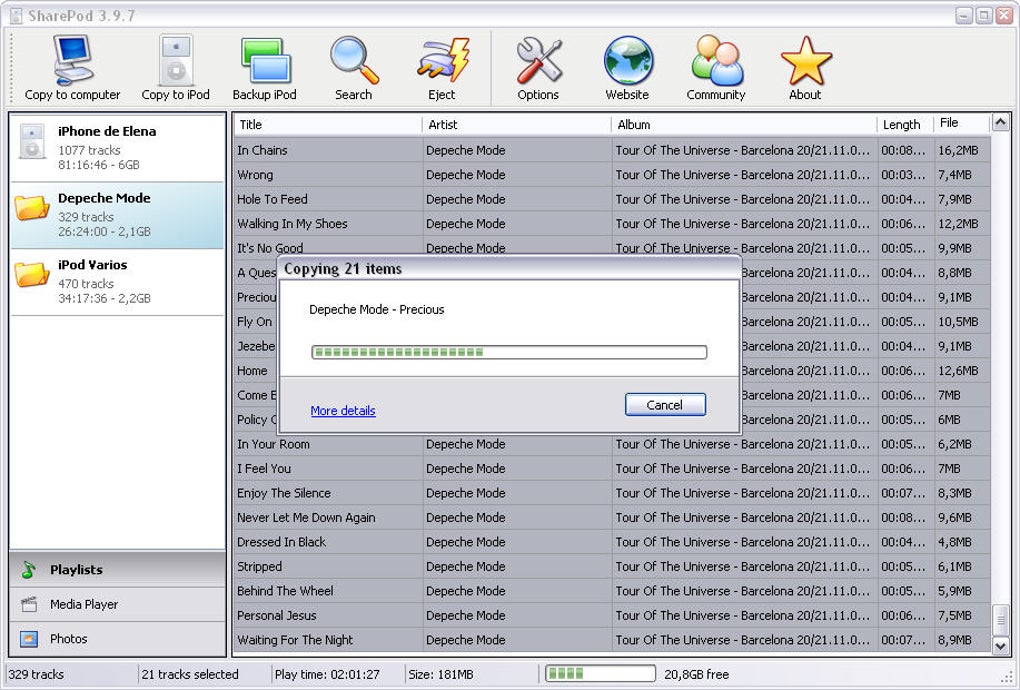Cancel the copying operation
Viewport: 1020px width, 690px height.
pos(665,405)
